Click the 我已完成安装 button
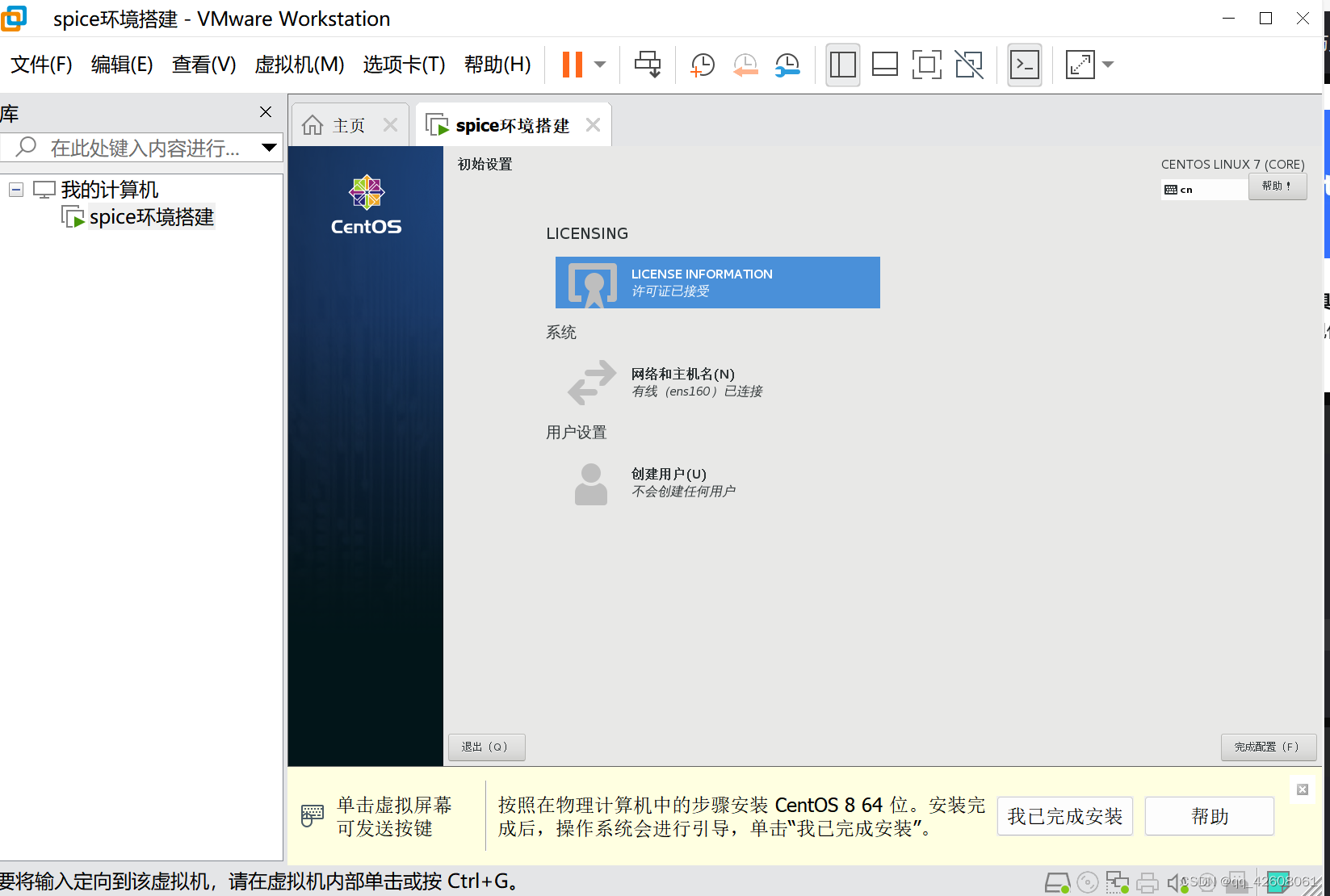This screenshot has height=896, width=1330. (1064, 816)
